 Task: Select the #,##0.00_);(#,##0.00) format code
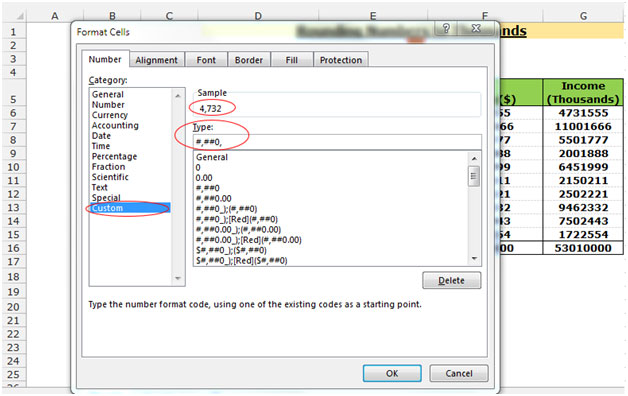(238, 230)
